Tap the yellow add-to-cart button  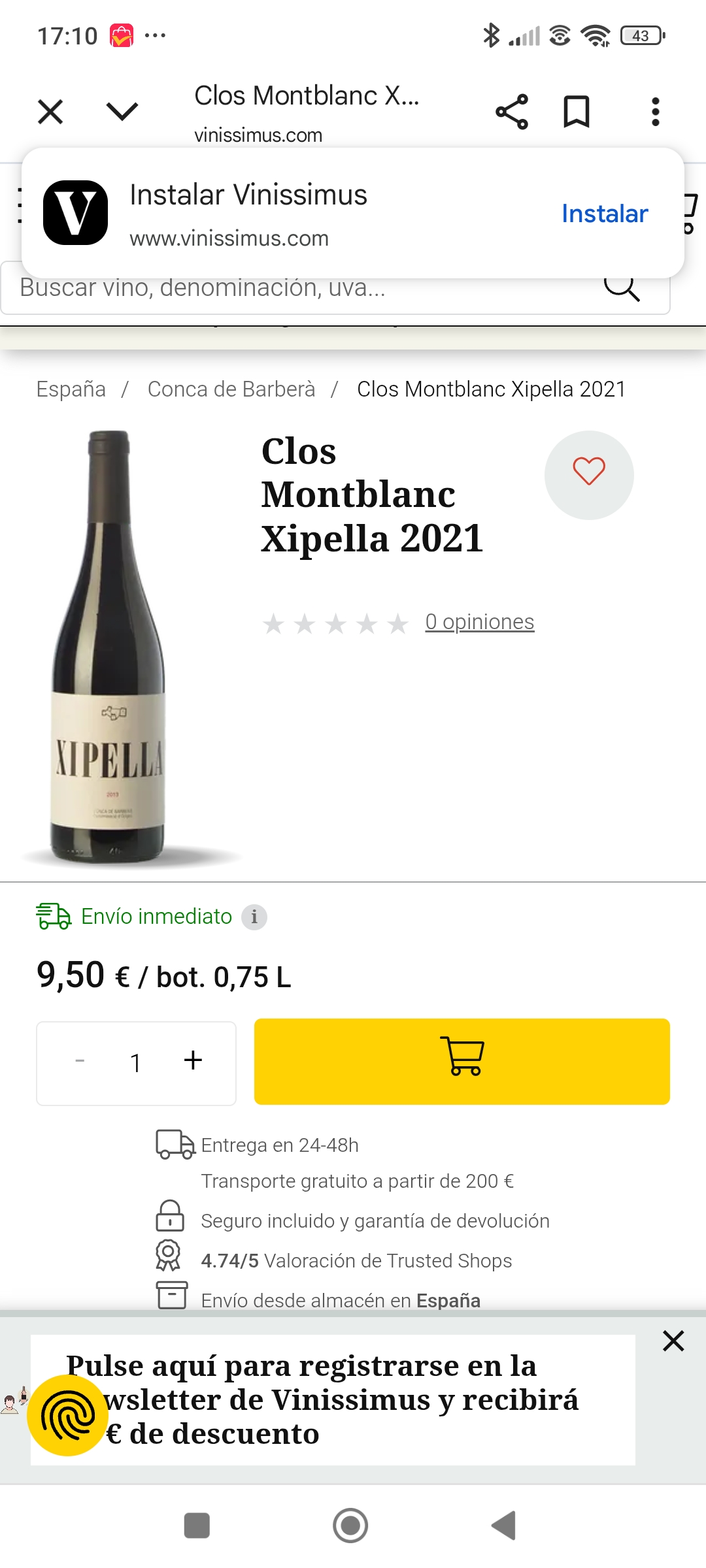tap(462, 1061)
